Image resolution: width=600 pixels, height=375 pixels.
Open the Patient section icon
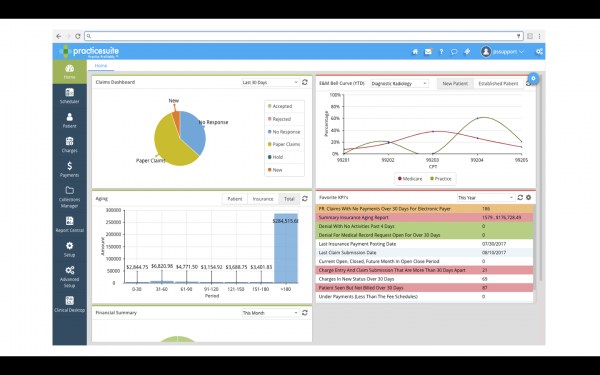coord(70,121)
